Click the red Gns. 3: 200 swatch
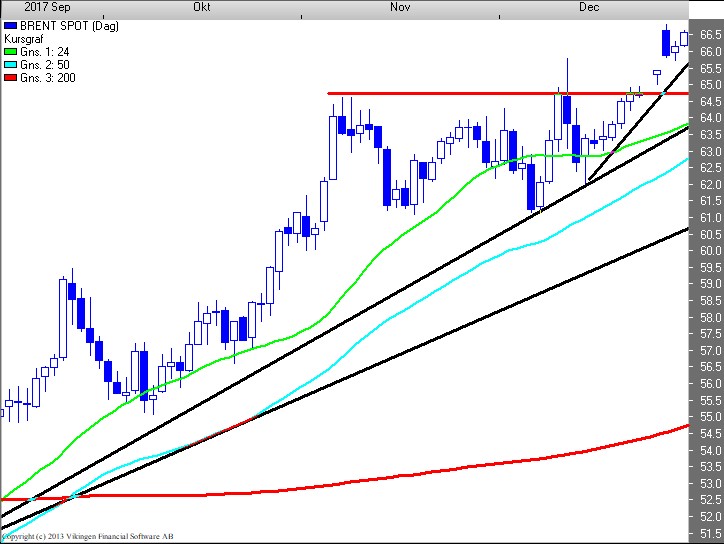 (10, 78)
